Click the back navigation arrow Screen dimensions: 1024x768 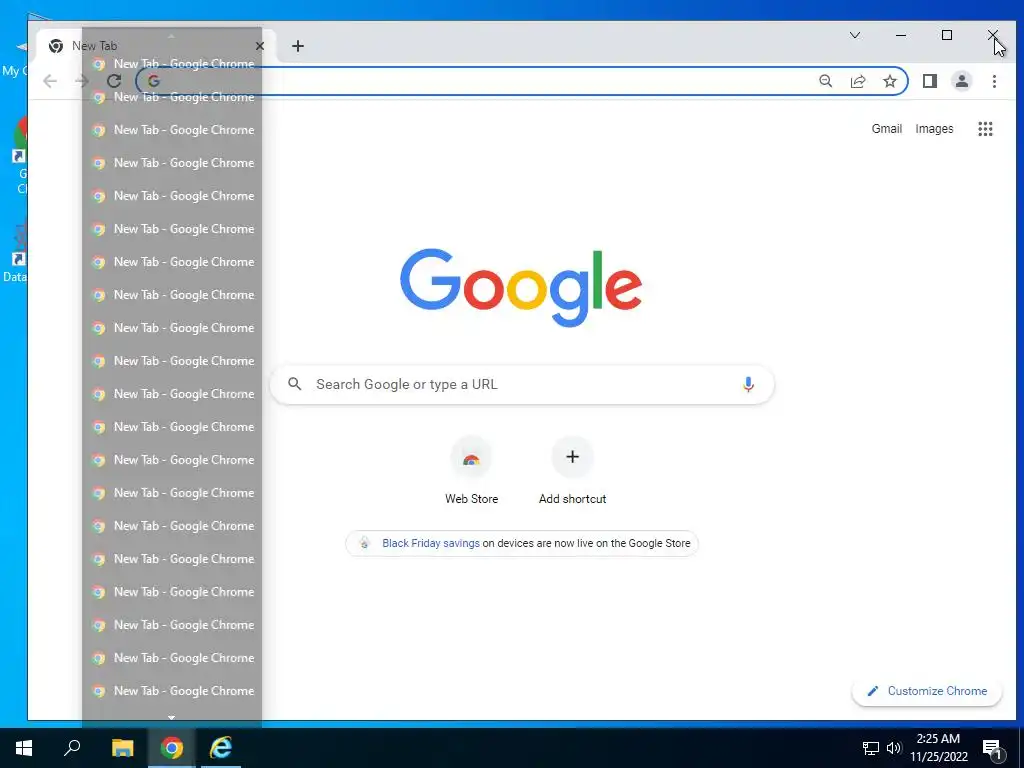[x=50, y=81]
